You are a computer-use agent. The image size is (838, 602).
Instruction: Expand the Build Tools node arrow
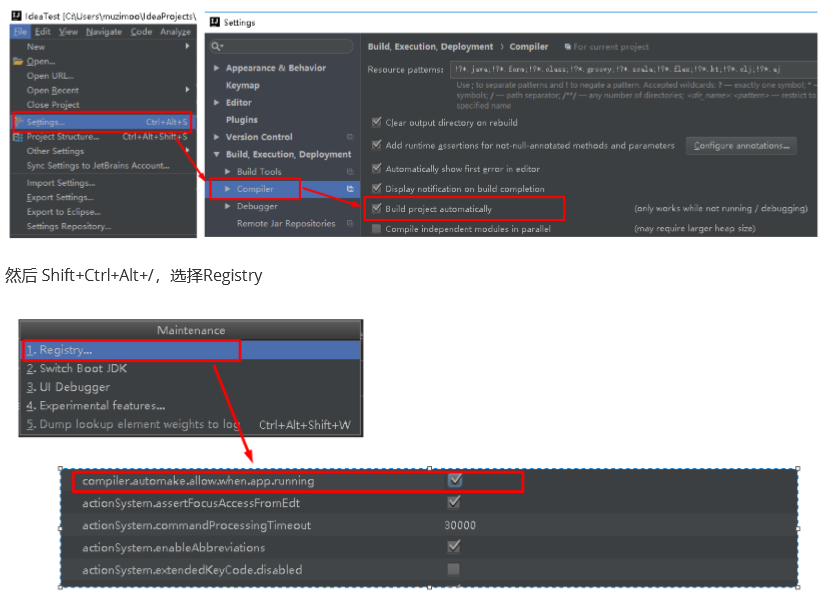(x=228, y=172)
